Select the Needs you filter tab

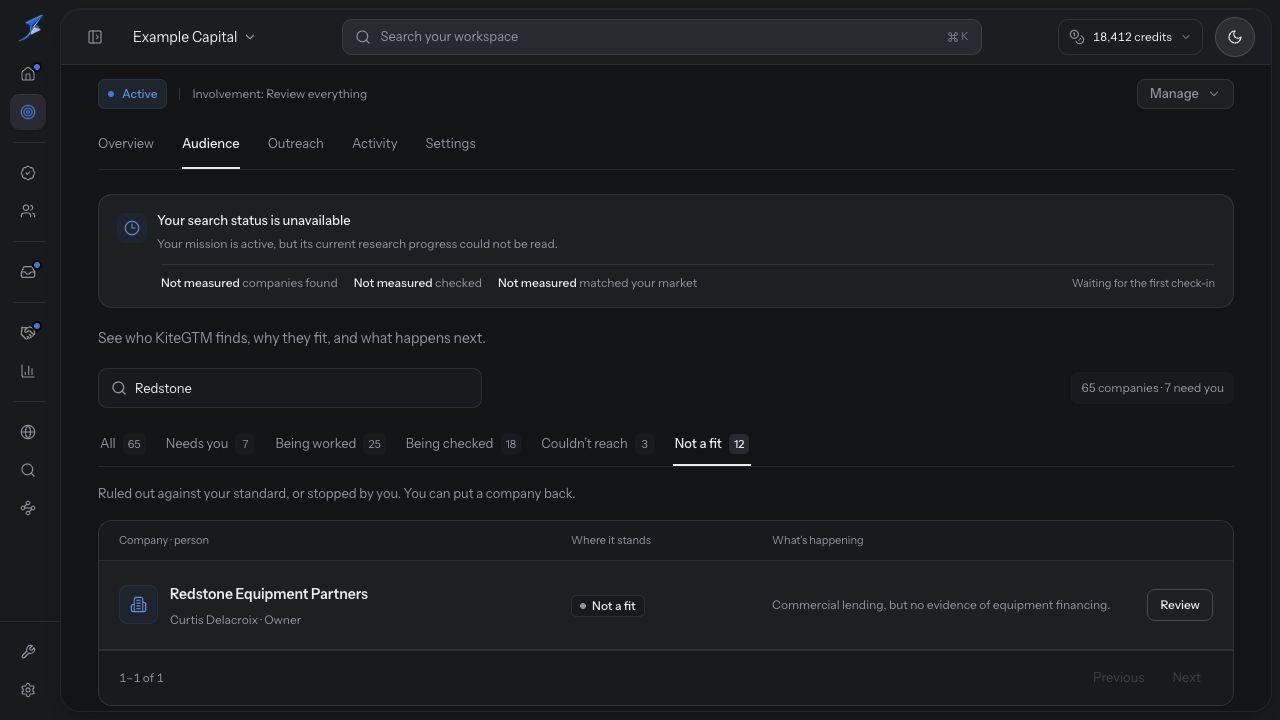(210, 444)
